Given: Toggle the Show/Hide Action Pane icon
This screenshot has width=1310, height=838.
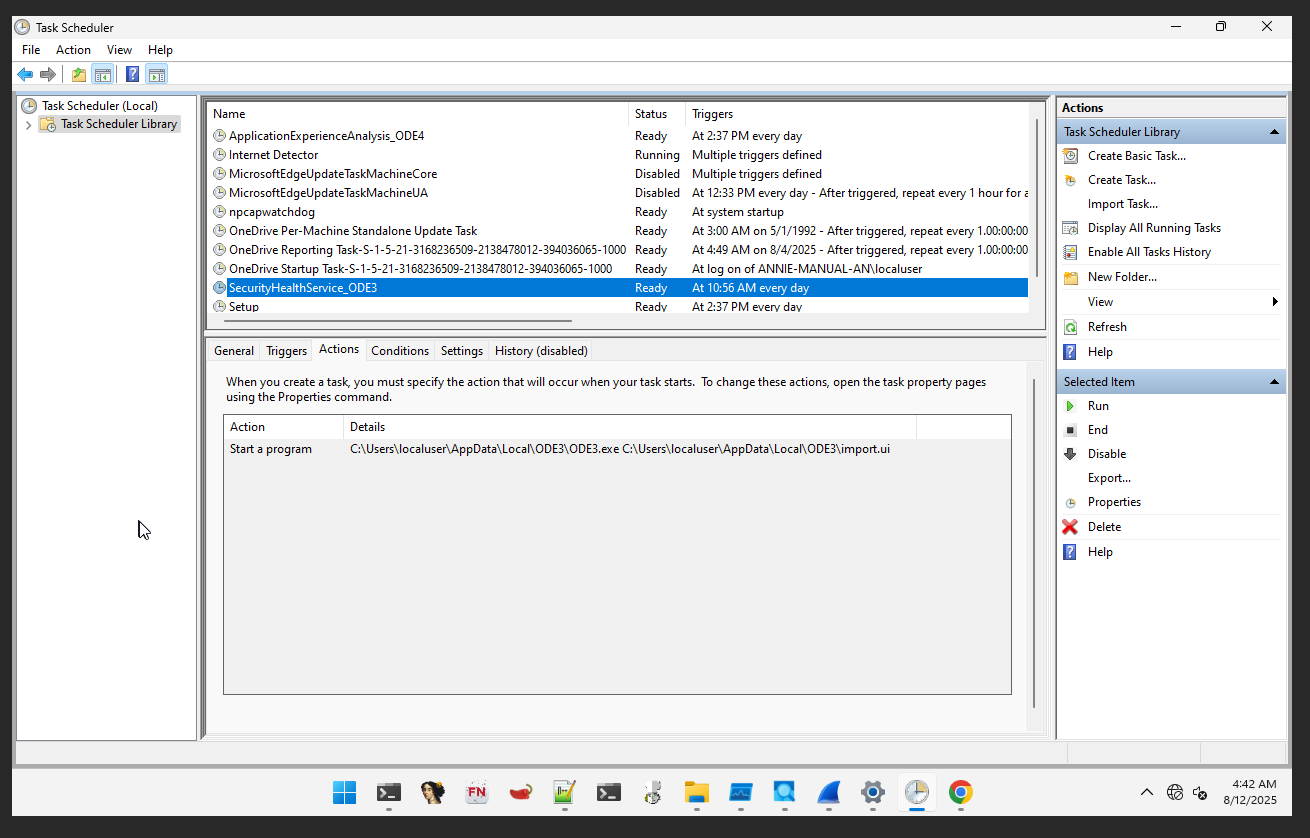Looking at the screenshot, I should click(156, 74).
